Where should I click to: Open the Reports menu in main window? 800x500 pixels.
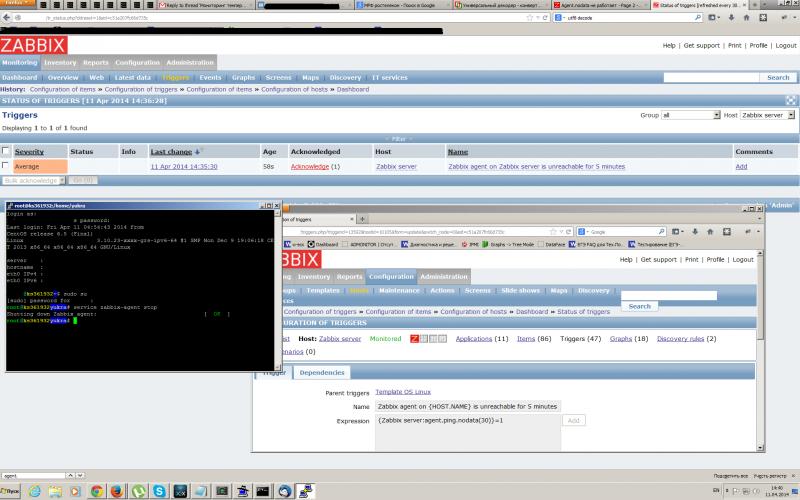click(95, 62)
